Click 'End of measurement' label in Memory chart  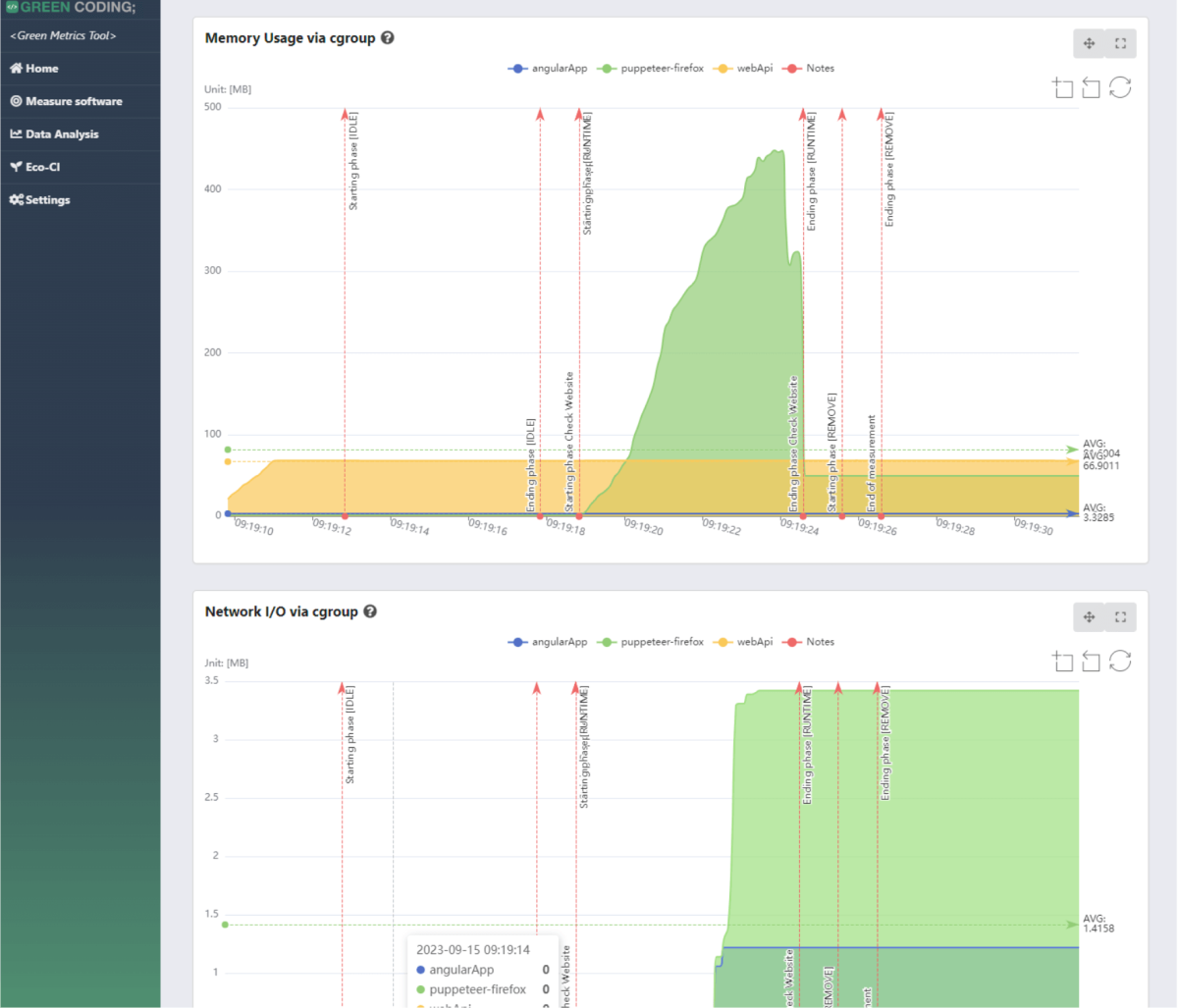point(872,462)
